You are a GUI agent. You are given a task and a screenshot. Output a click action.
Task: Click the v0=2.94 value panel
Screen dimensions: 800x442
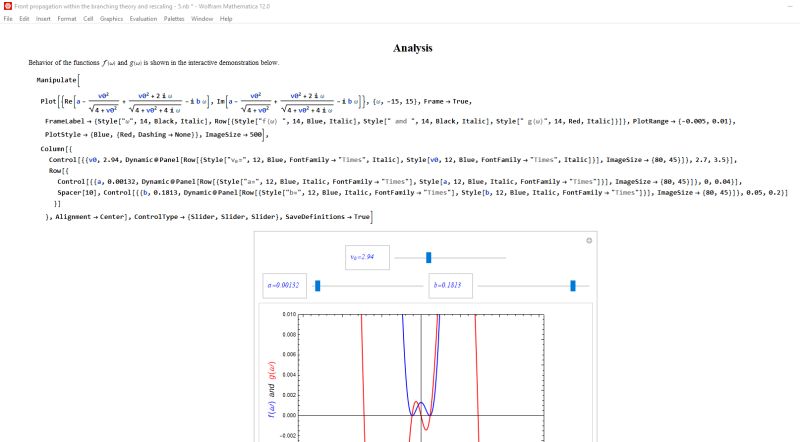(367, 257)
